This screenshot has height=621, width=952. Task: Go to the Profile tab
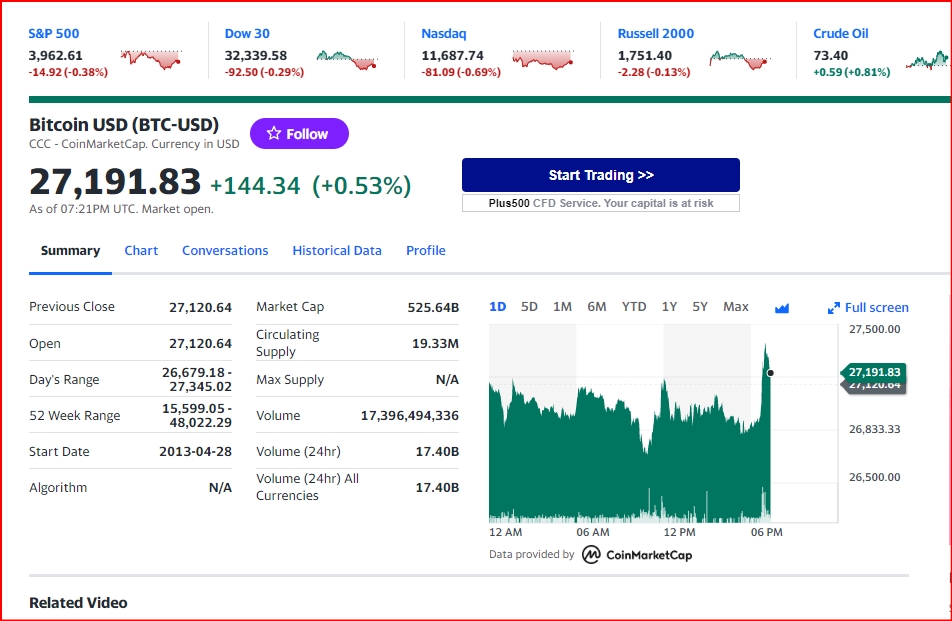click(426, 251)
